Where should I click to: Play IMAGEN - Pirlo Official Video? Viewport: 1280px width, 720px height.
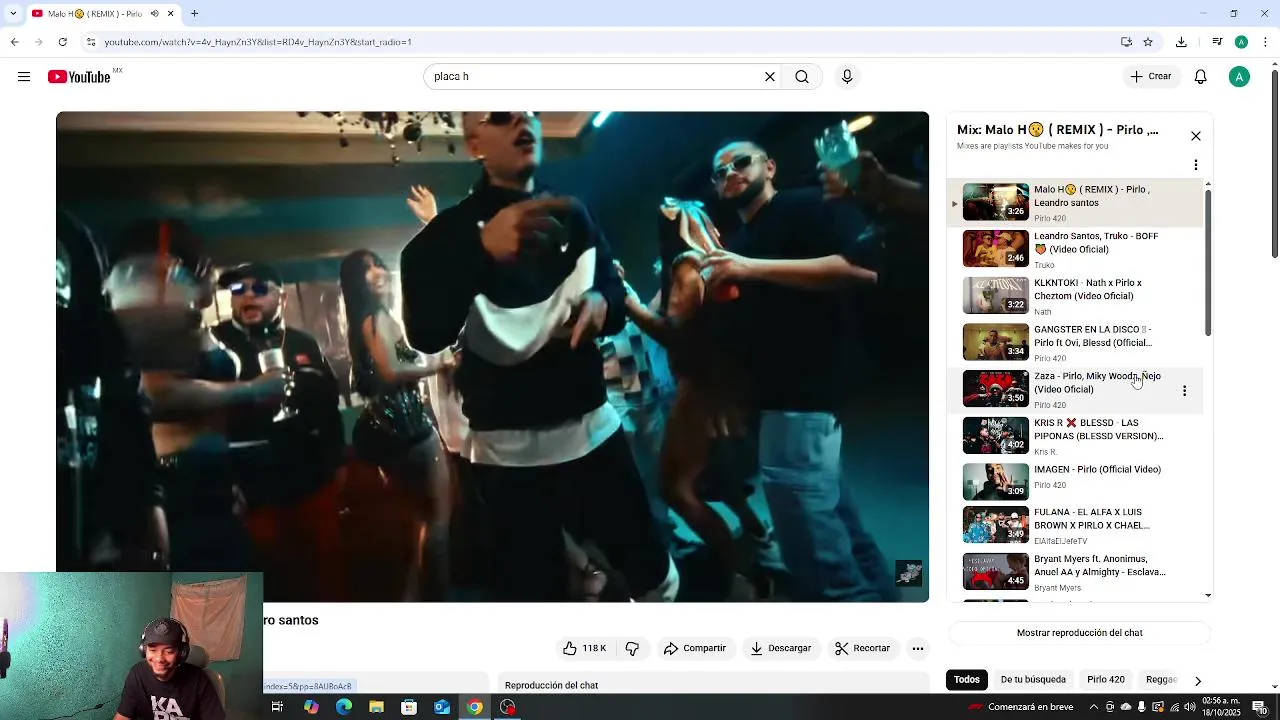click(x=1075, y=482)
